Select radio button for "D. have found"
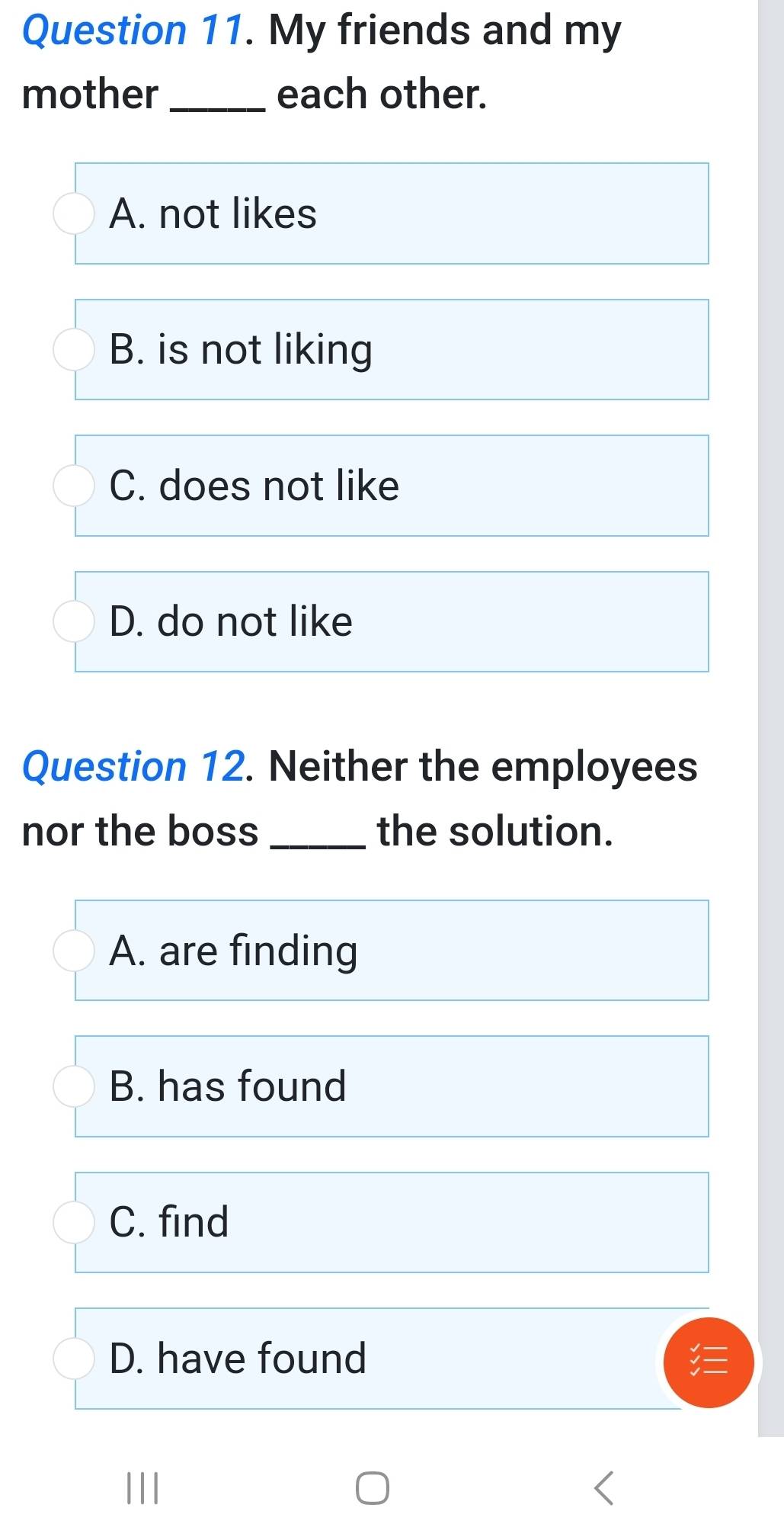Screen dimensions: 784x1540 pyautogui.click(x=73, y=1359)
